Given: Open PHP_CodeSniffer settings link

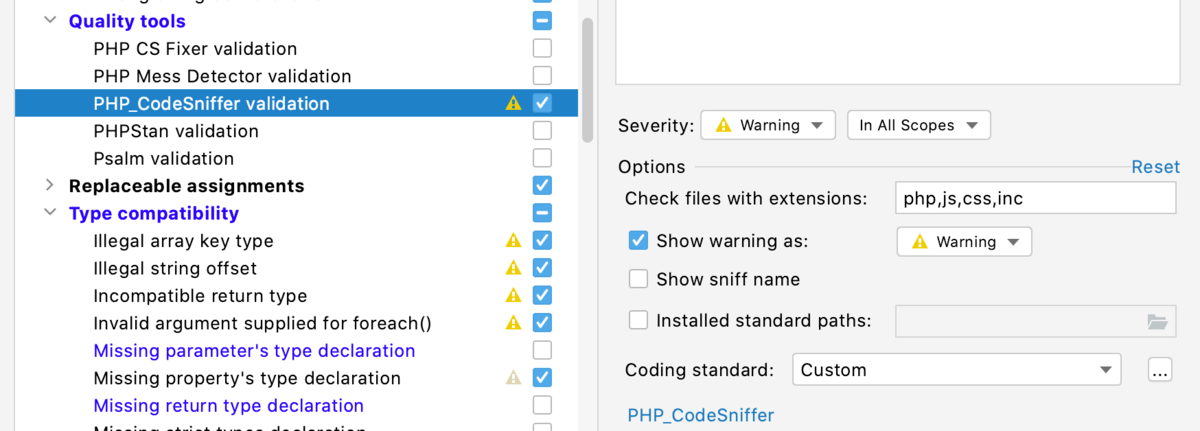Looking at the screenshot, I should pos(700,415).
